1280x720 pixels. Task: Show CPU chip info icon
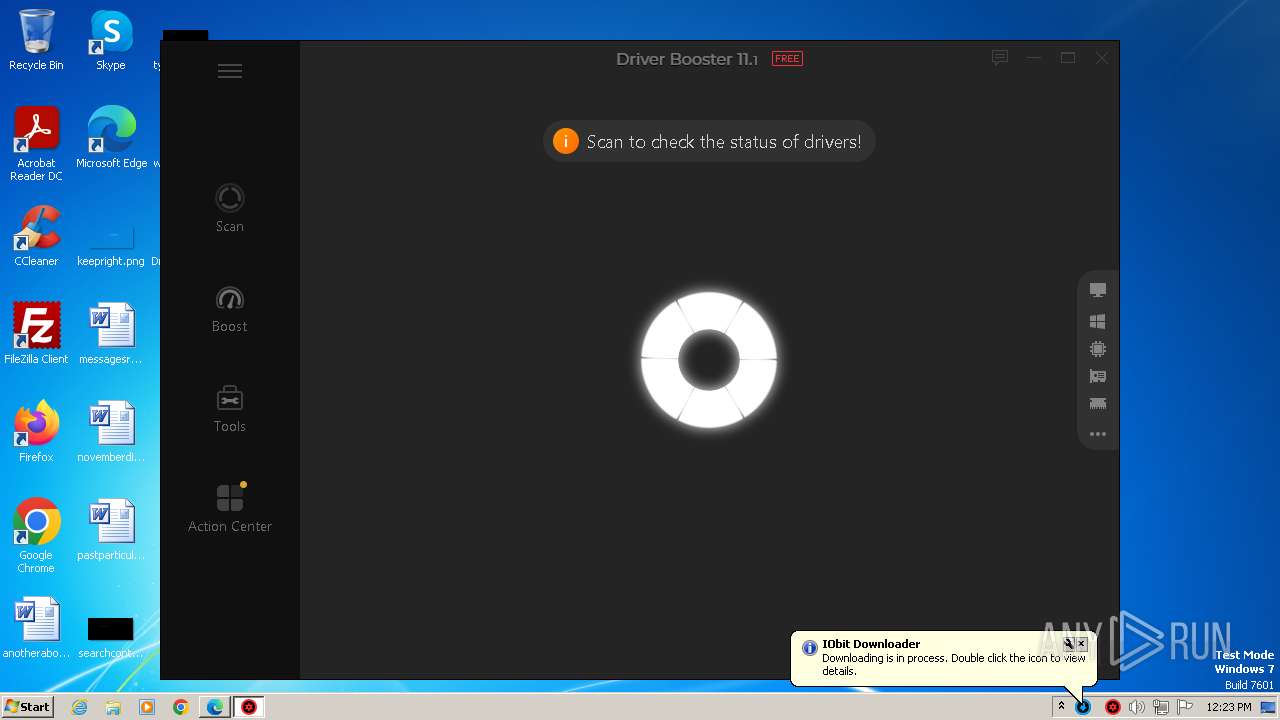coord(1098,349)
